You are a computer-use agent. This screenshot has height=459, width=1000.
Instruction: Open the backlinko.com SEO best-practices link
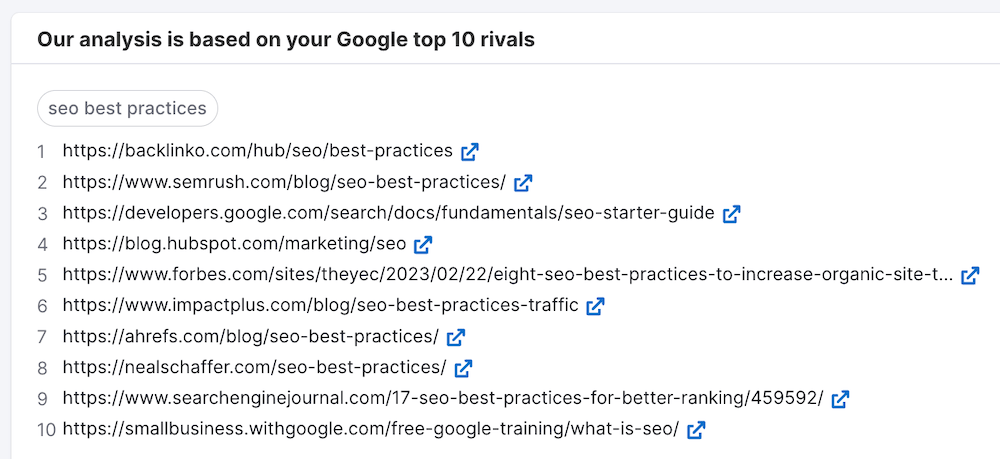click(x=257, y=151)
